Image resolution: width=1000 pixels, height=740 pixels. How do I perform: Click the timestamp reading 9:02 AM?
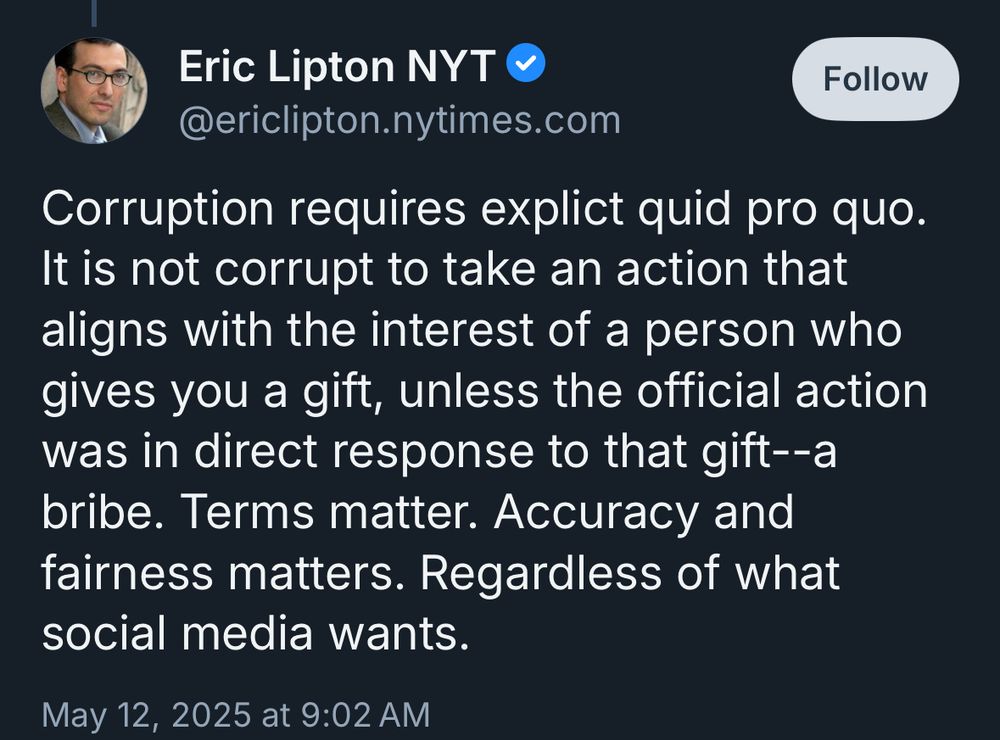click(365, 714)
